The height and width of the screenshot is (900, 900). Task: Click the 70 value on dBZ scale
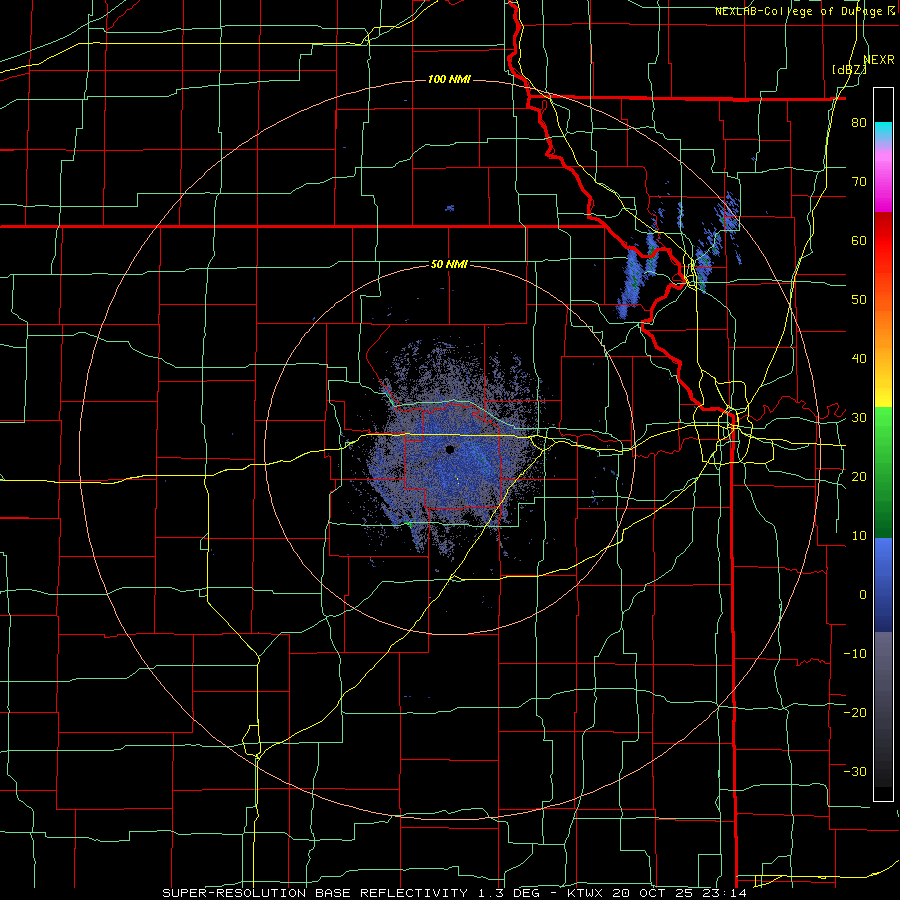[859, 182]
